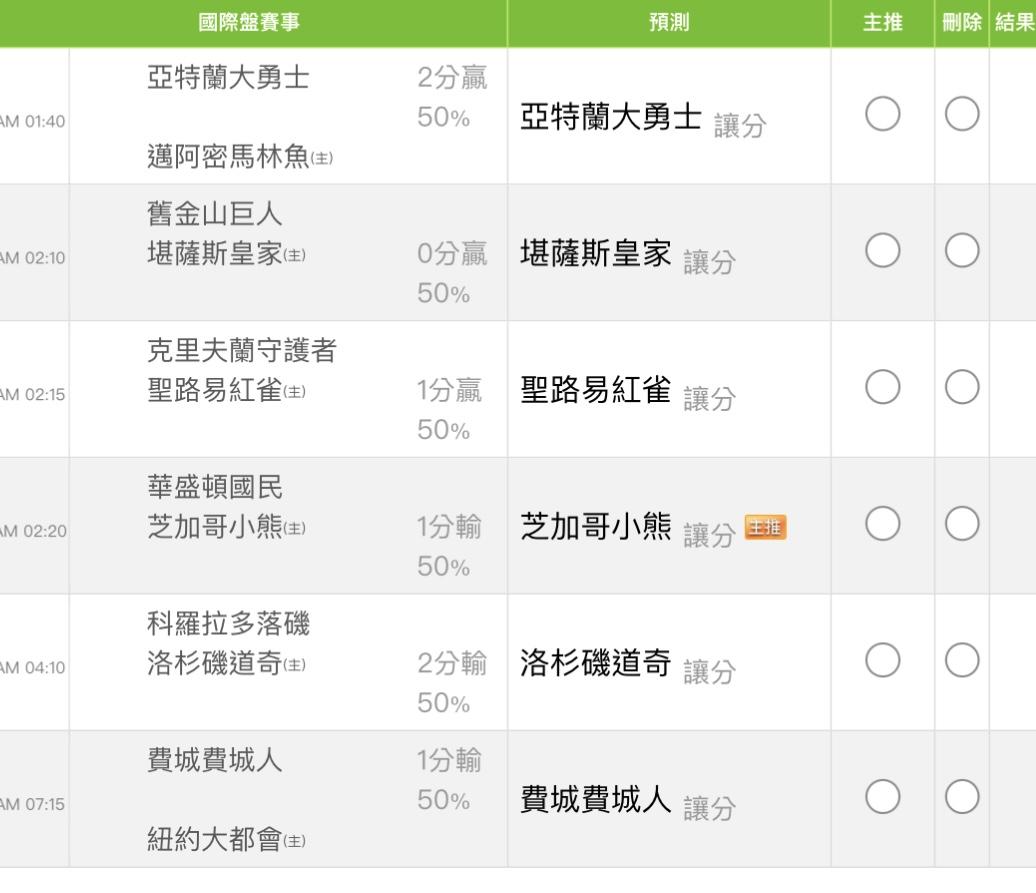1036x893 pixels.
Task: Mark 聖路易紅雀 prediction as 主推
Action: coord(883,388)
